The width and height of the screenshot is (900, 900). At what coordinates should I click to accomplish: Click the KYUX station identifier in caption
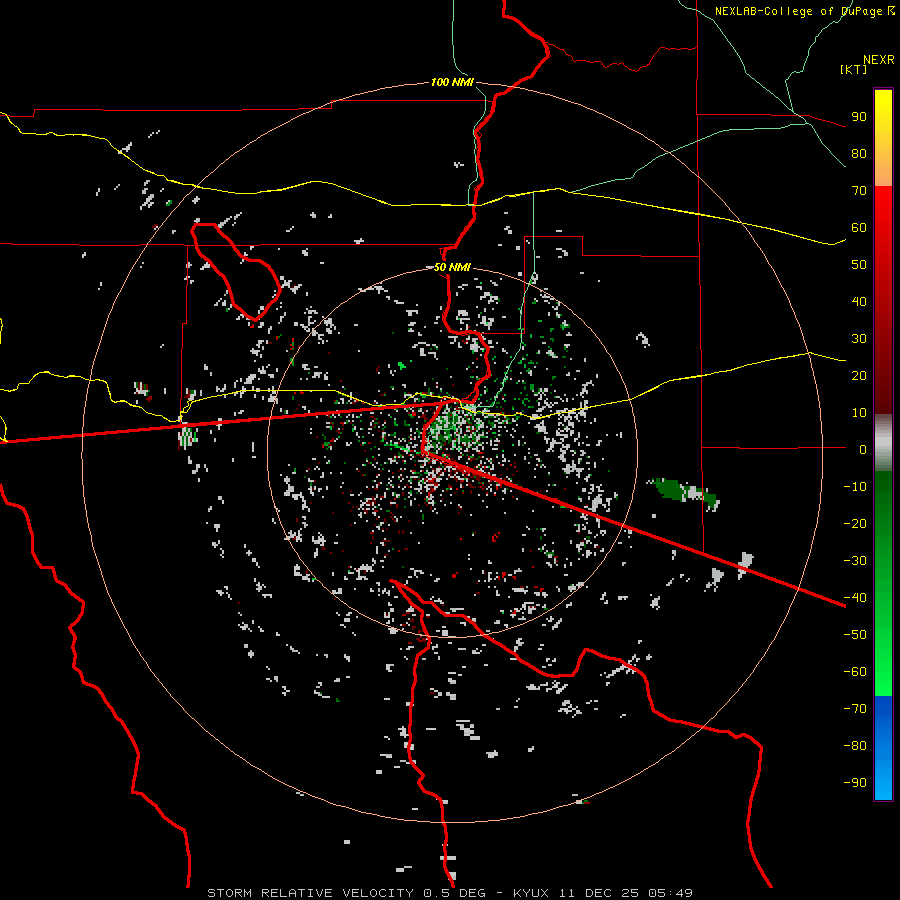pos(531,893)
